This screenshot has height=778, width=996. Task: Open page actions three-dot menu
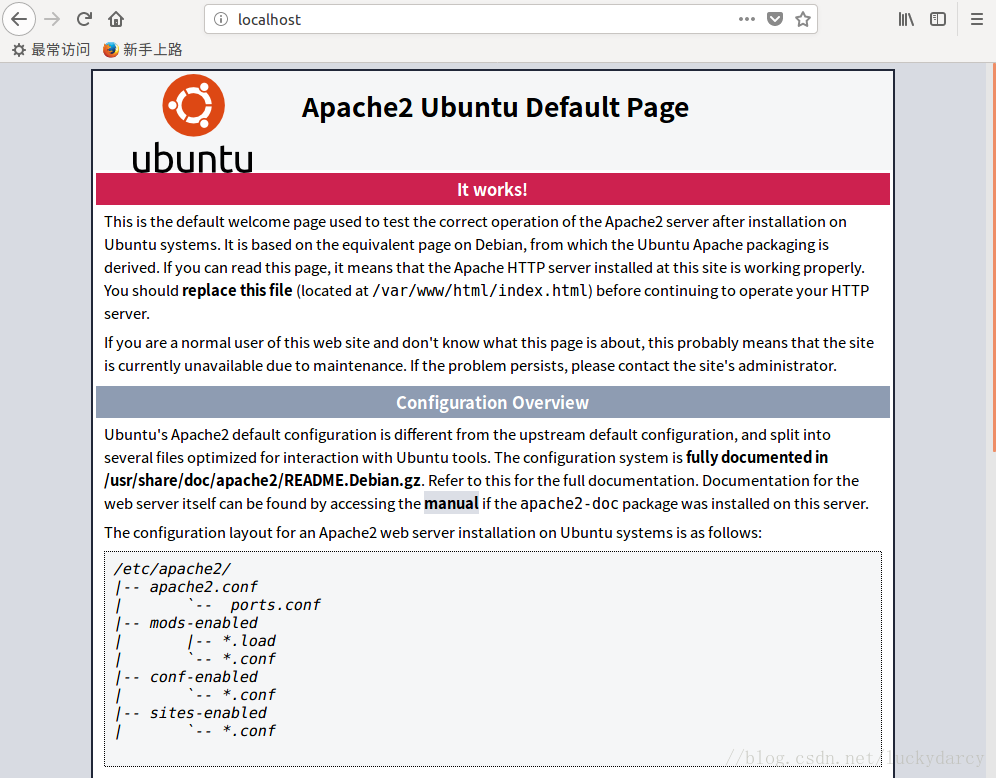pyautogui.click(x=747, y=19)
